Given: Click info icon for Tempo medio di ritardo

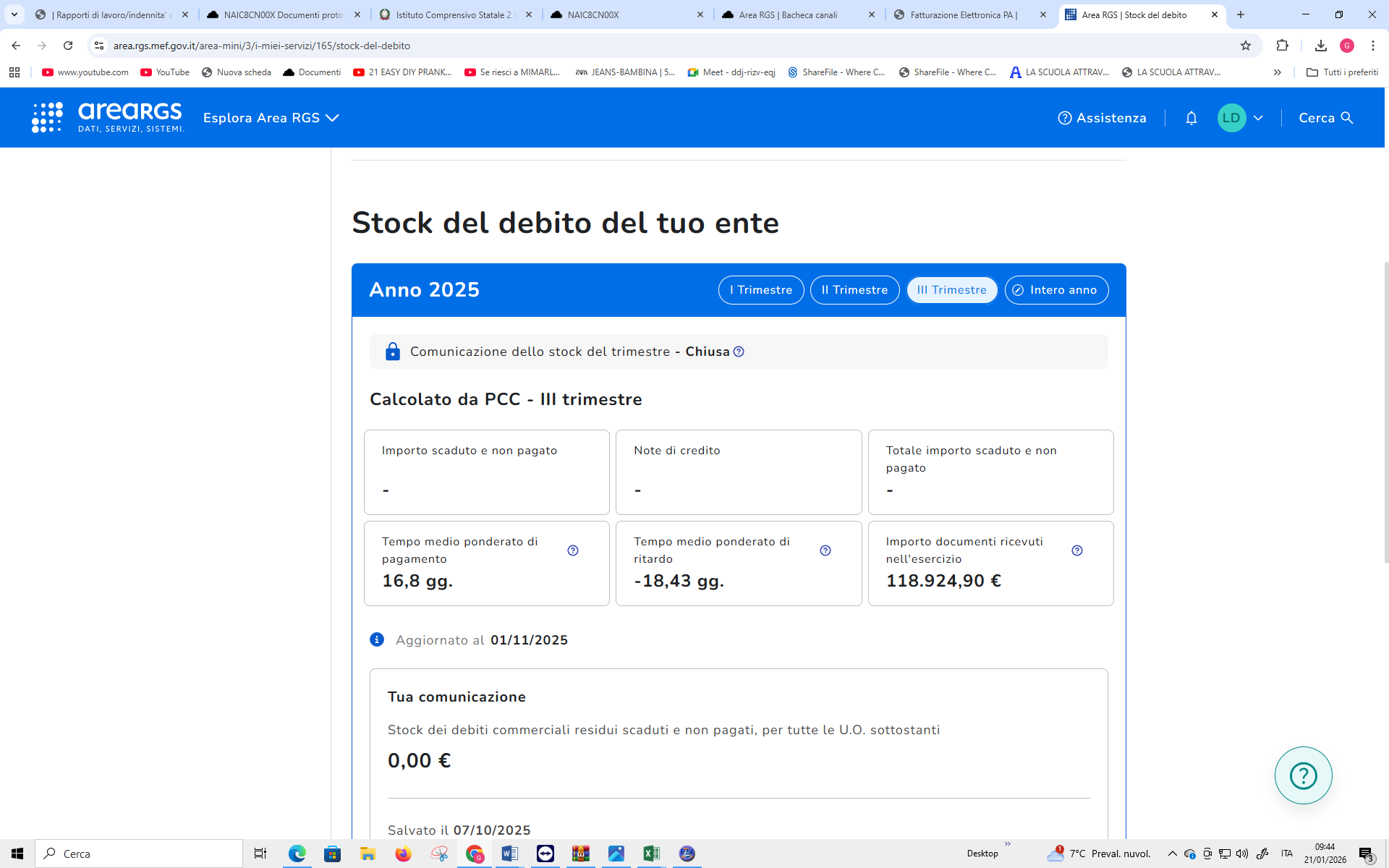Looking at the screenshot, I should [x=825, y=550].
